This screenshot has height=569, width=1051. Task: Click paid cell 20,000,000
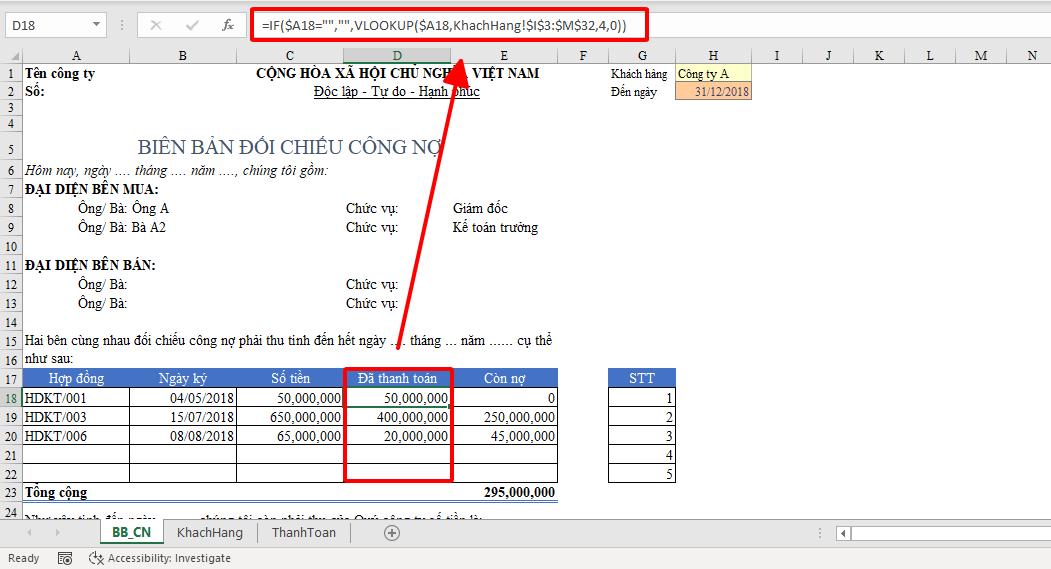397,436
